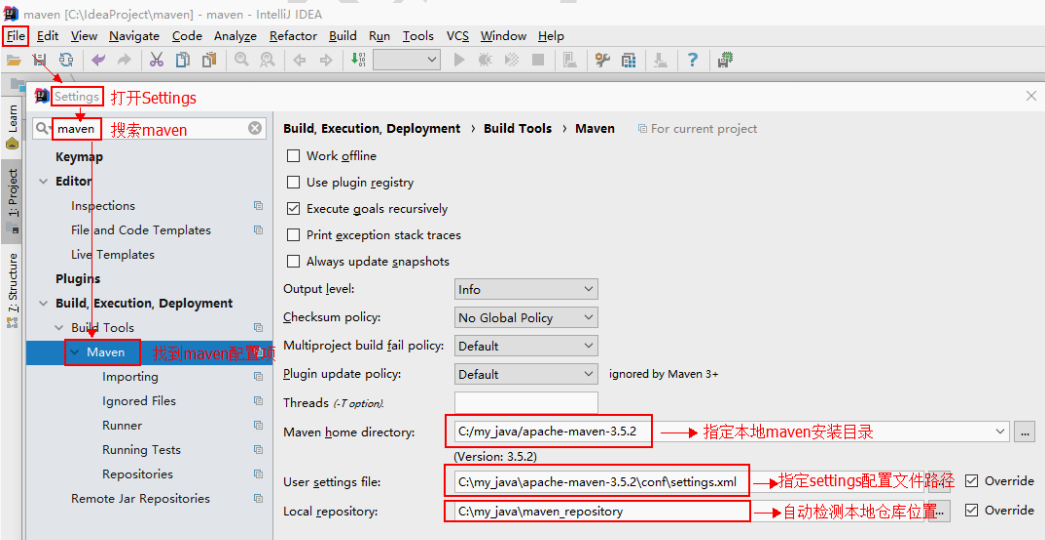Open the Project Structure icon

(628, 61)
